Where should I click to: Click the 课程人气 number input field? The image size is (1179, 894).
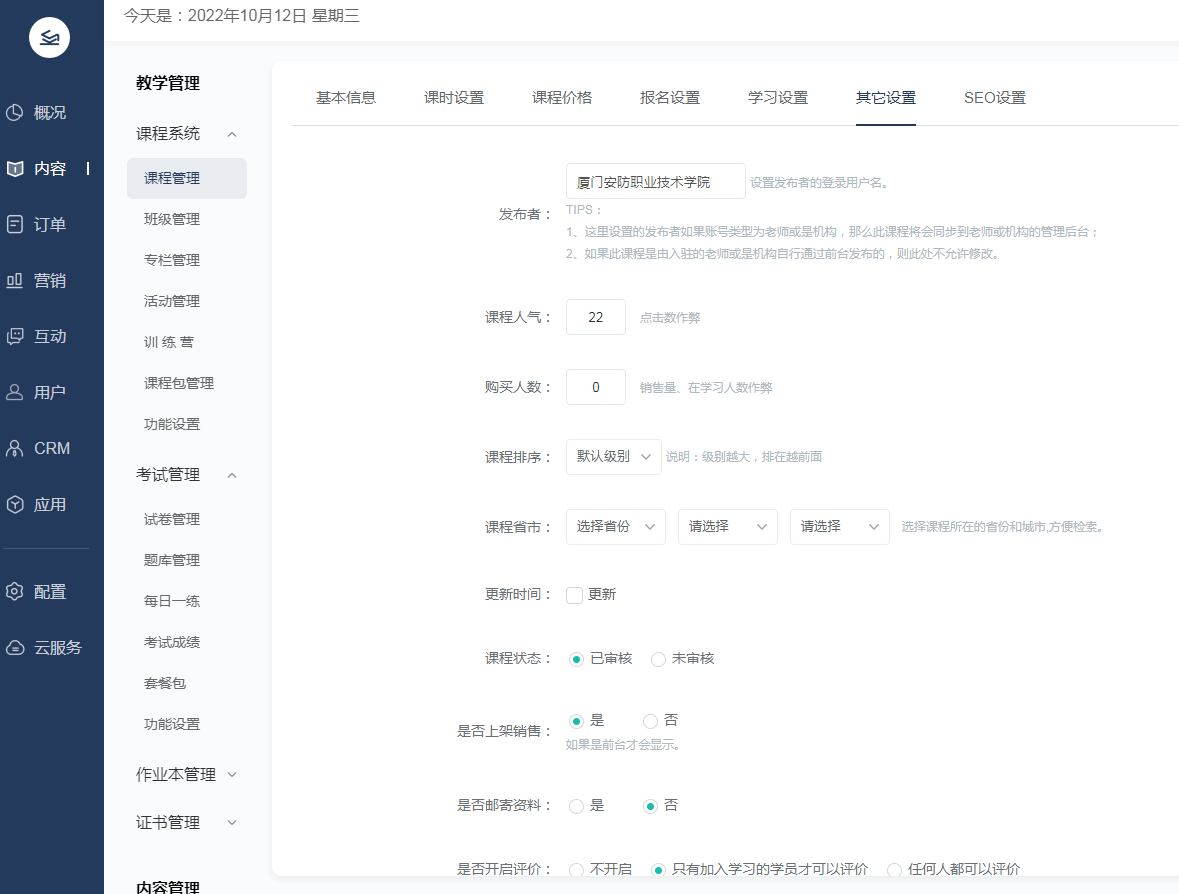(596, 318)
